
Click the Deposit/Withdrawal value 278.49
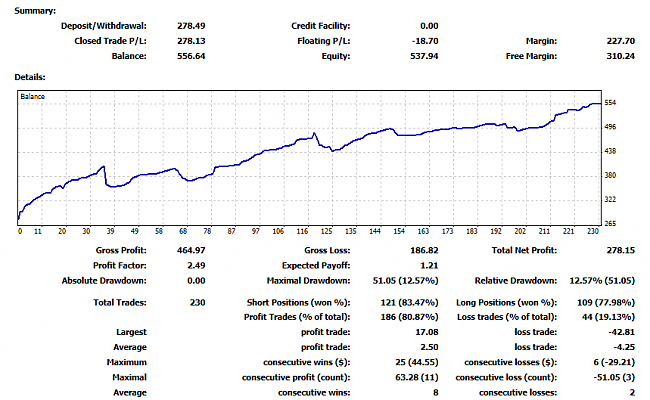191,26
